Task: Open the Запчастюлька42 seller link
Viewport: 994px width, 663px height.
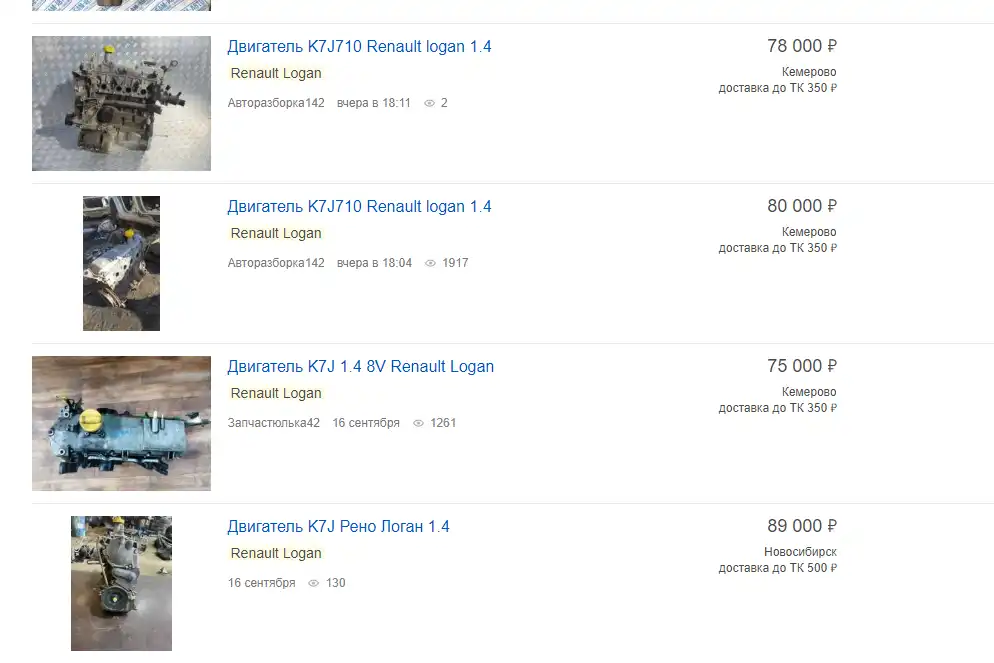Action: point(274,423)
